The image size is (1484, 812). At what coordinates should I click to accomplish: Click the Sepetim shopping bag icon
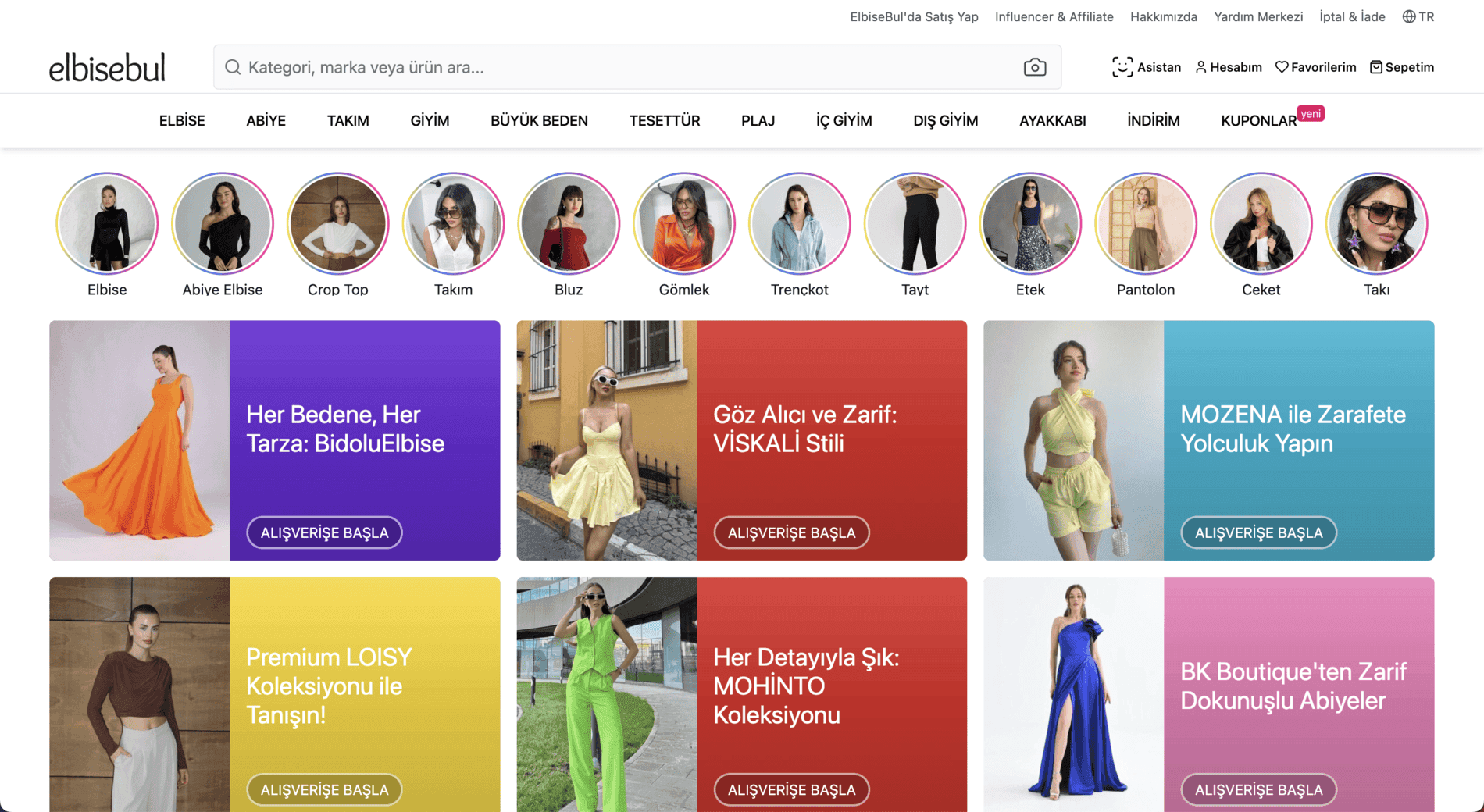[1376, 67]
